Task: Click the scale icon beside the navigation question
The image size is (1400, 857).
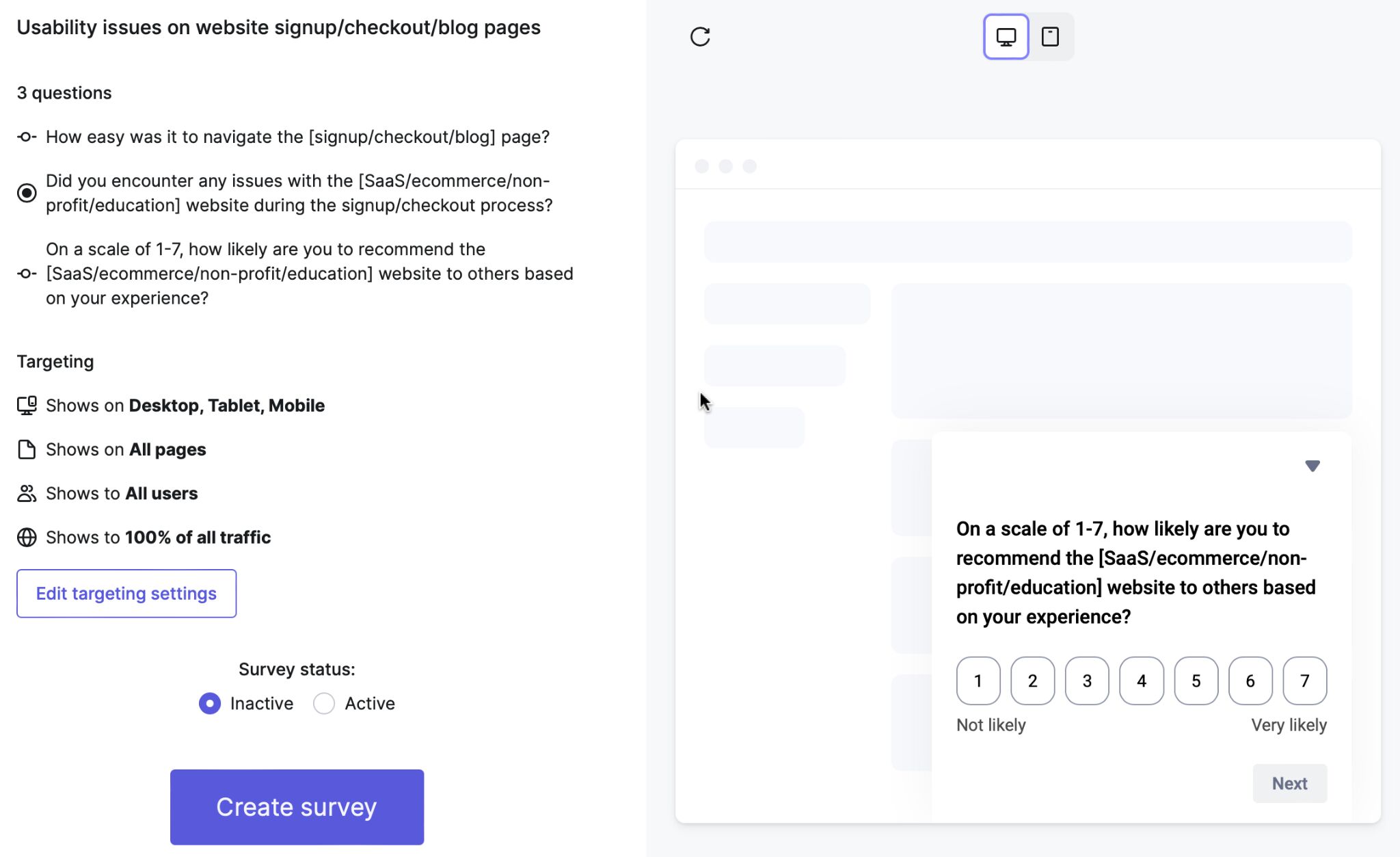Action: click(26, 137)
